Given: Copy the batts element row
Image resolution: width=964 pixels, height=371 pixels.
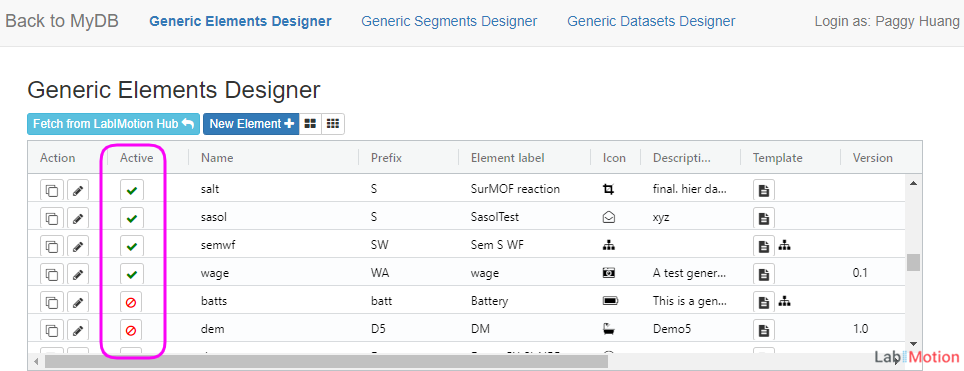Looking at the screenshot, I should click(x=52, y=302).
